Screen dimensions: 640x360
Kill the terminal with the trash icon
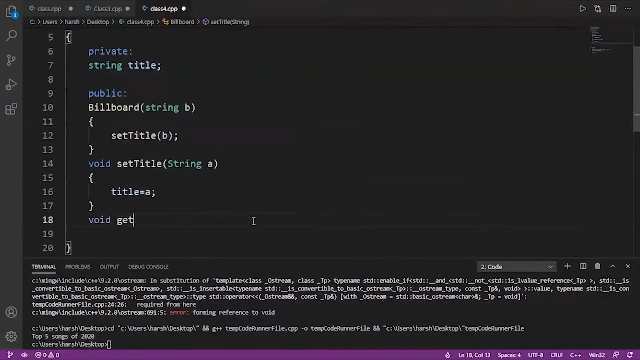[x=598, y=266]
